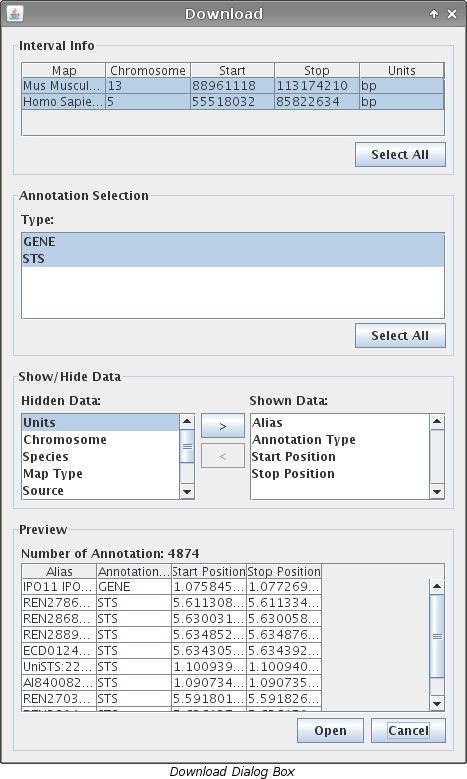Click Preview table scrollbar up arrow
This screenshot has height=779, width=467.
tap(437, 586)
